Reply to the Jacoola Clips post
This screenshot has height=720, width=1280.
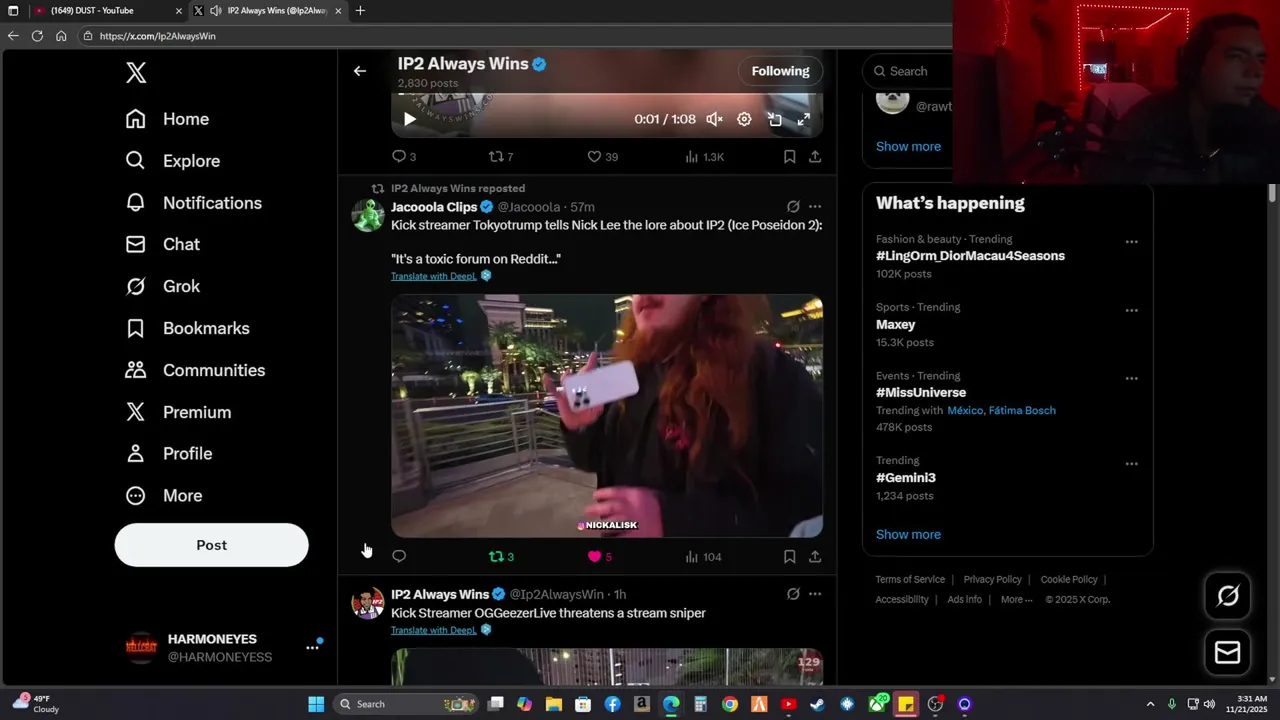click(x=399, y=557)
